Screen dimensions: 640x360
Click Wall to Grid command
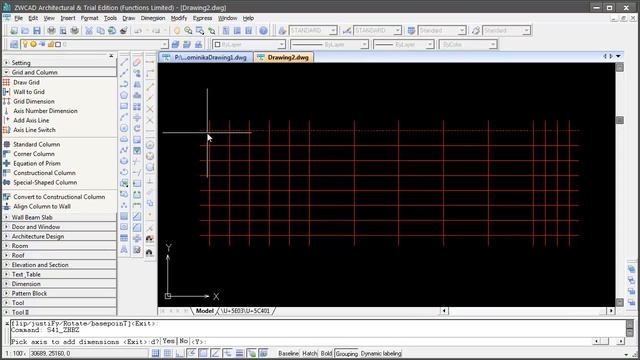(x=29, y=92)
